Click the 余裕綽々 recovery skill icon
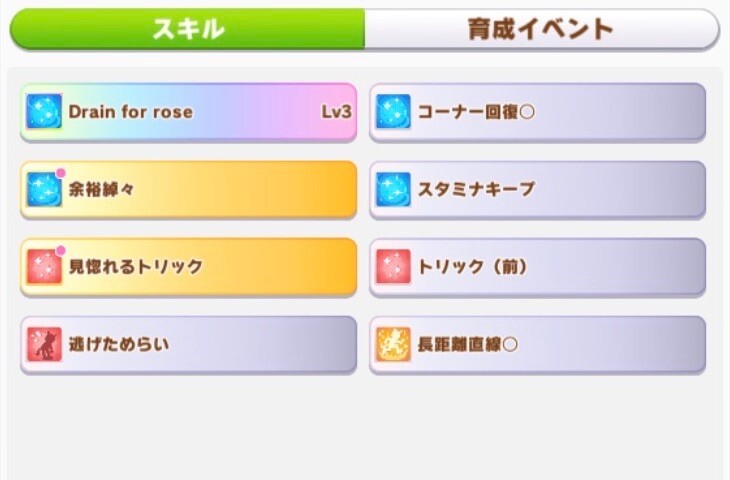Viewport: 730px width, 480px height. [44, 189]
